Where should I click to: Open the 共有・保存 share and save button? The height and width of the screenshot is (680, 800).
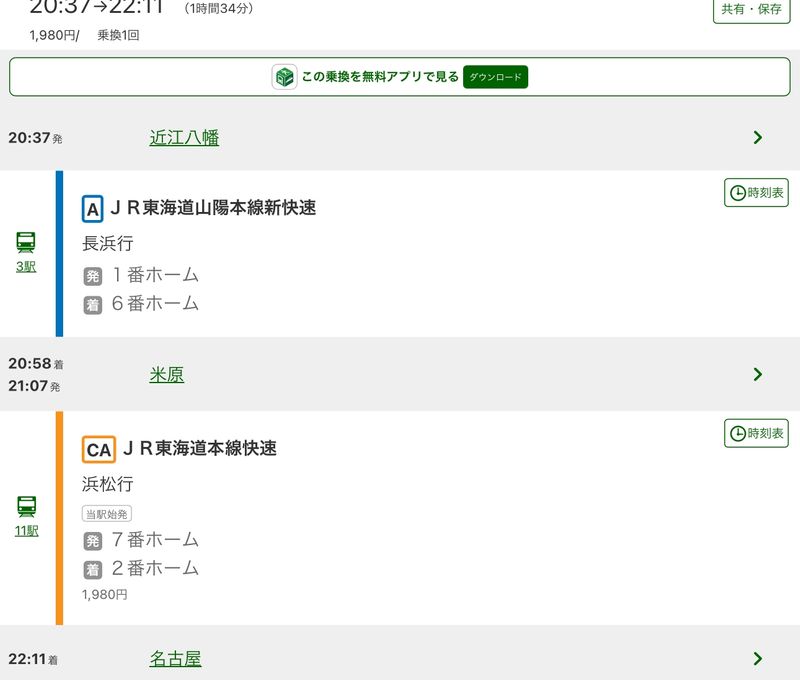[751, 9]
